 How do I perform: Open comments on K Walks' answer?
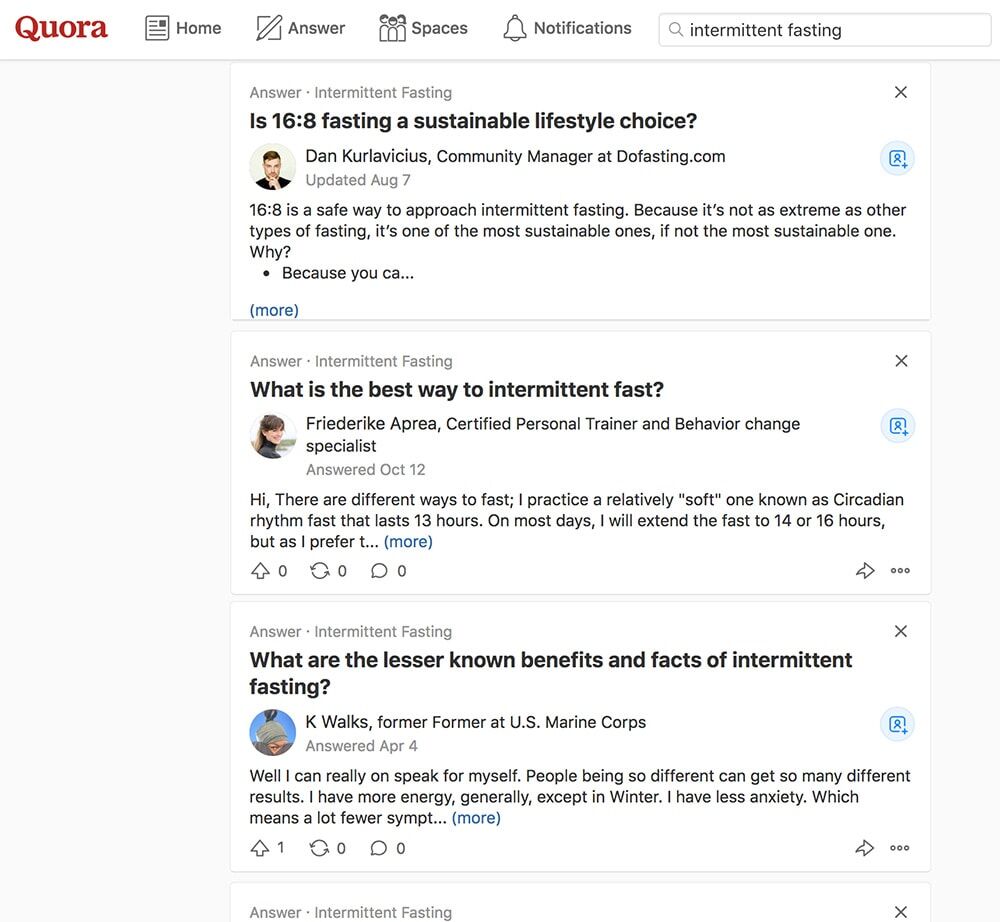pos(379,848)
